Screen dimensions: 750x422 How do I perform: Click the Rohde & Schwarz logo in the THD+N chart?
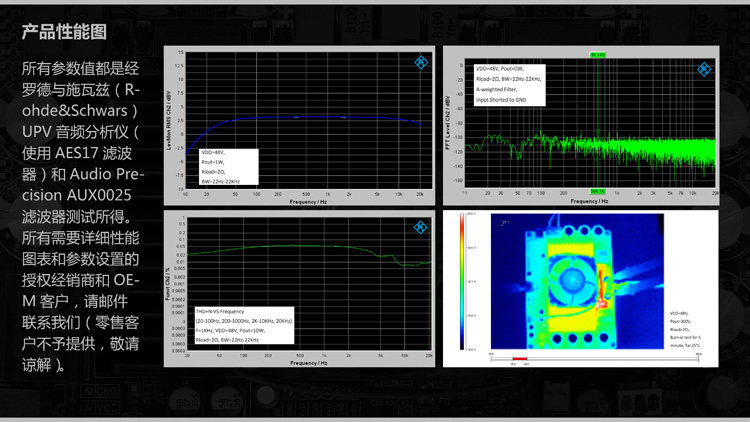click(x=420, y=227)
